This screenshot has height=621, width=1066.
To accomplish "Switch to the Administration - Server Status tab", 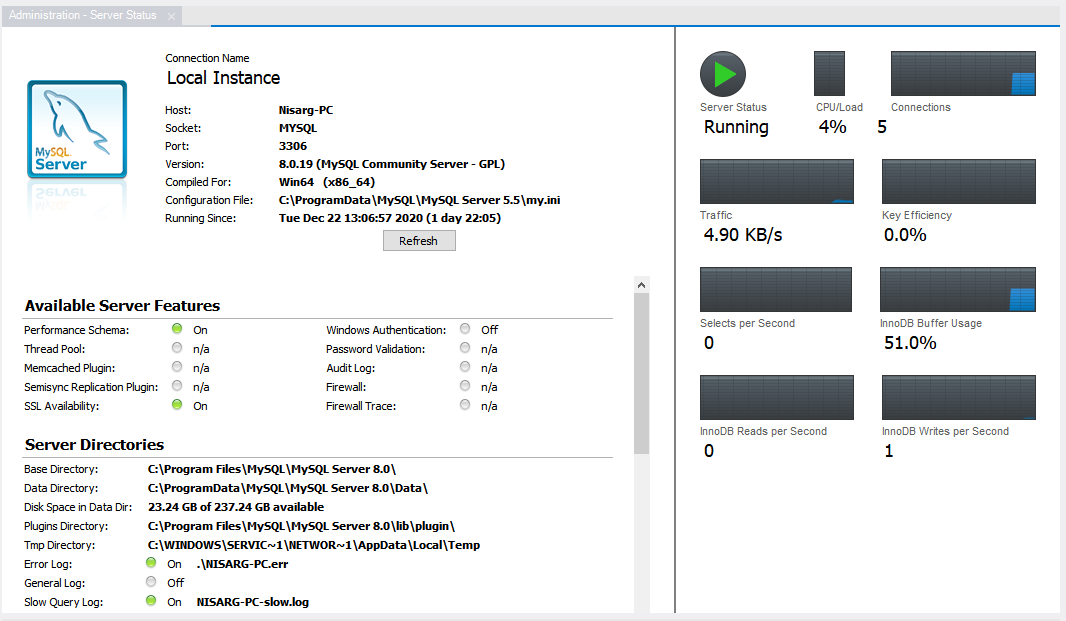I will 80,14.
